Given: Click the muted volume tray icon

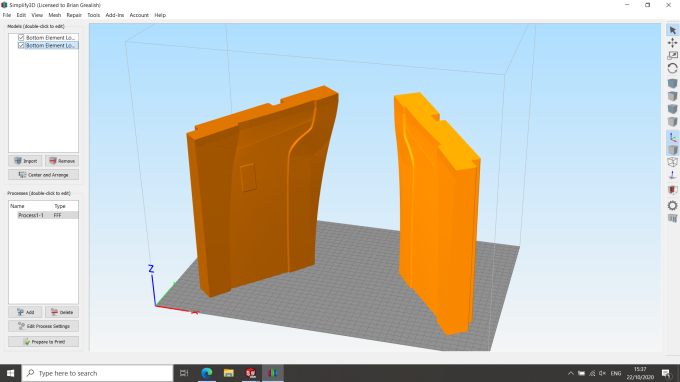Looking at the screenshot, I should [x=602, y=373].
